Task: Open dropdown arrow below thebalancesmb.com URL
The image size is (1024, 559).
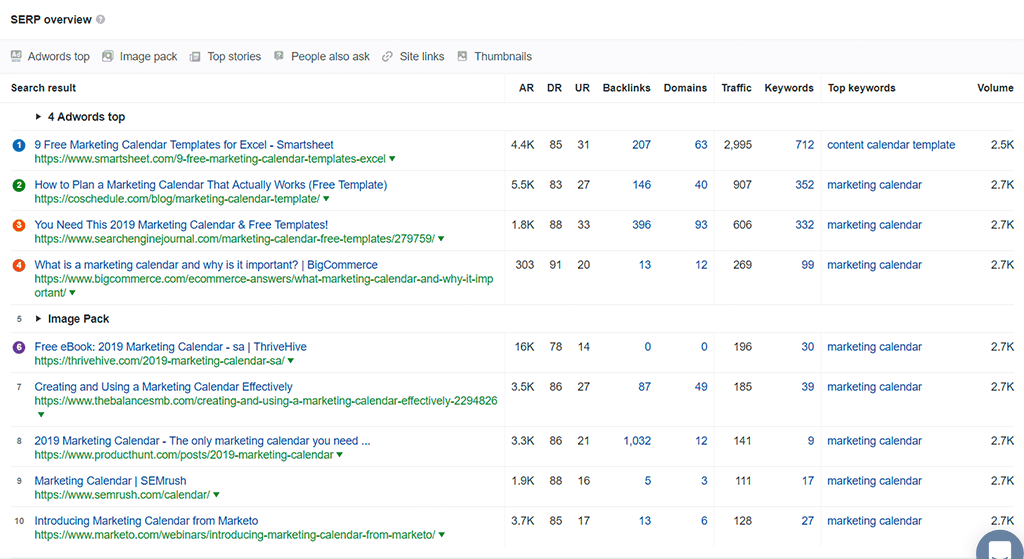Action: pos(41,415)
